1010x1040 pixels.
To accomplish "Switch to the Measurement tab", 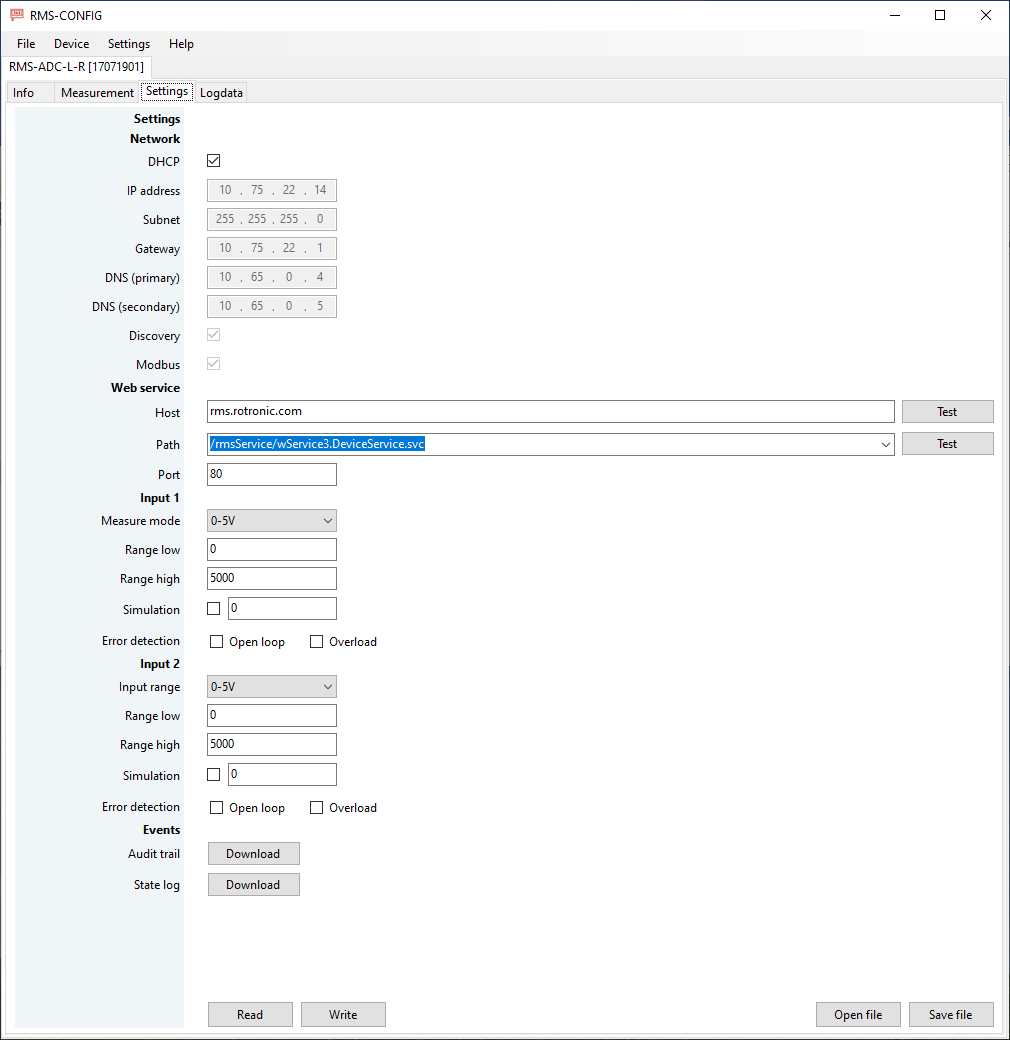I will click(97, 93).
